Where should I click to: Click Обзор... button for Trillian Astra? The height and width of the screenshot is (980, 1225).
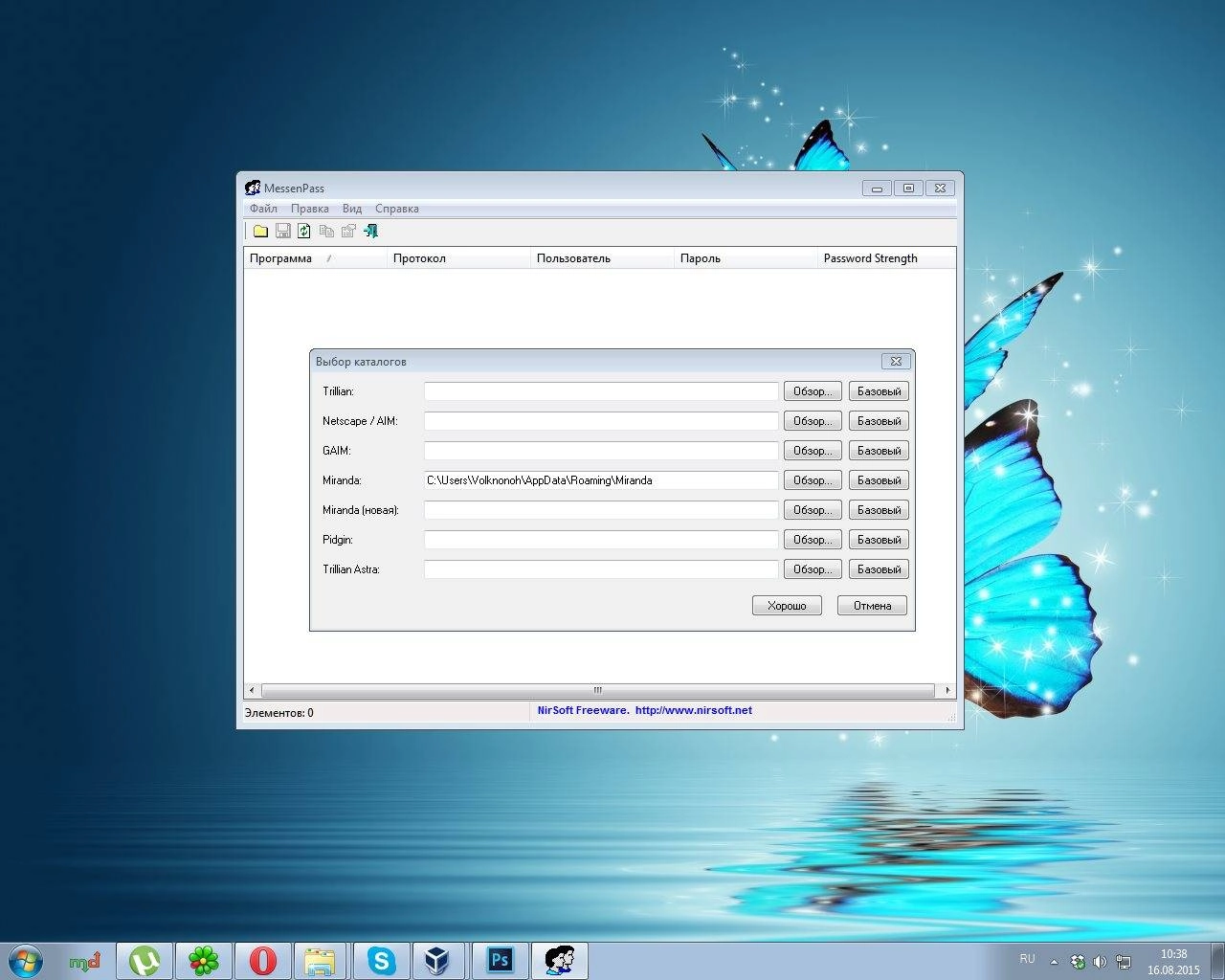[813, 569]
